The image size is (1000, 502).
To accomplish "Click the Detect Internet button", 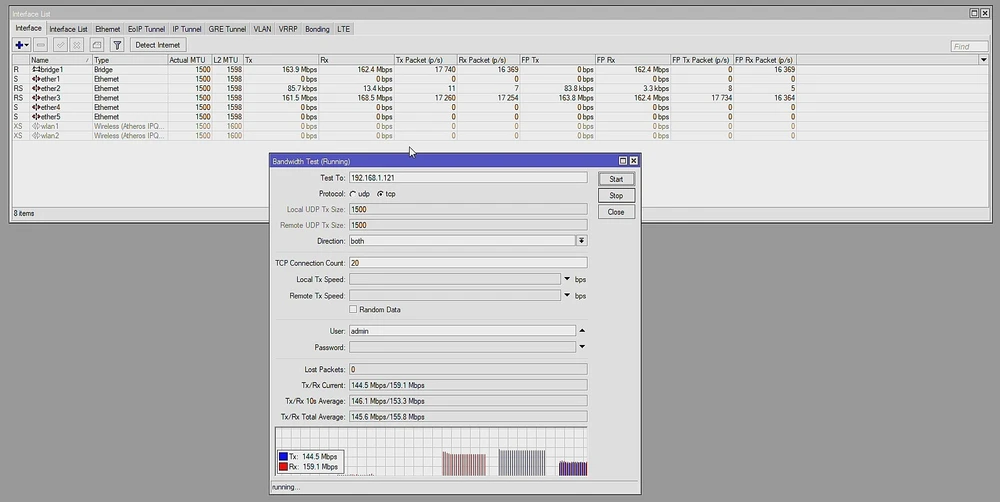I will coord(158,45).
